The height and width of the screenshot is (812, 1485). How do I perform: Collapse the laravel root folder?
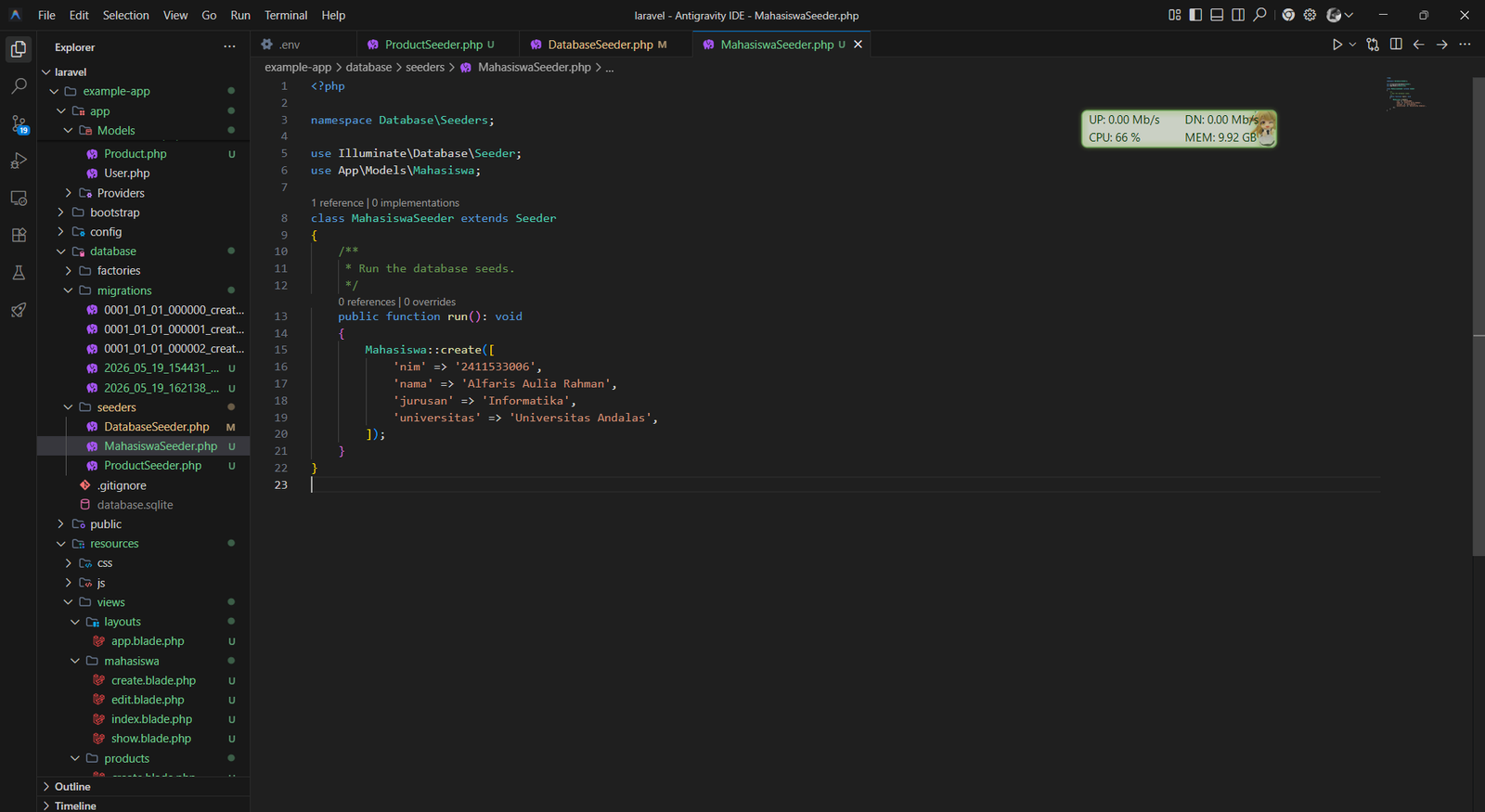tap(46, 71)
